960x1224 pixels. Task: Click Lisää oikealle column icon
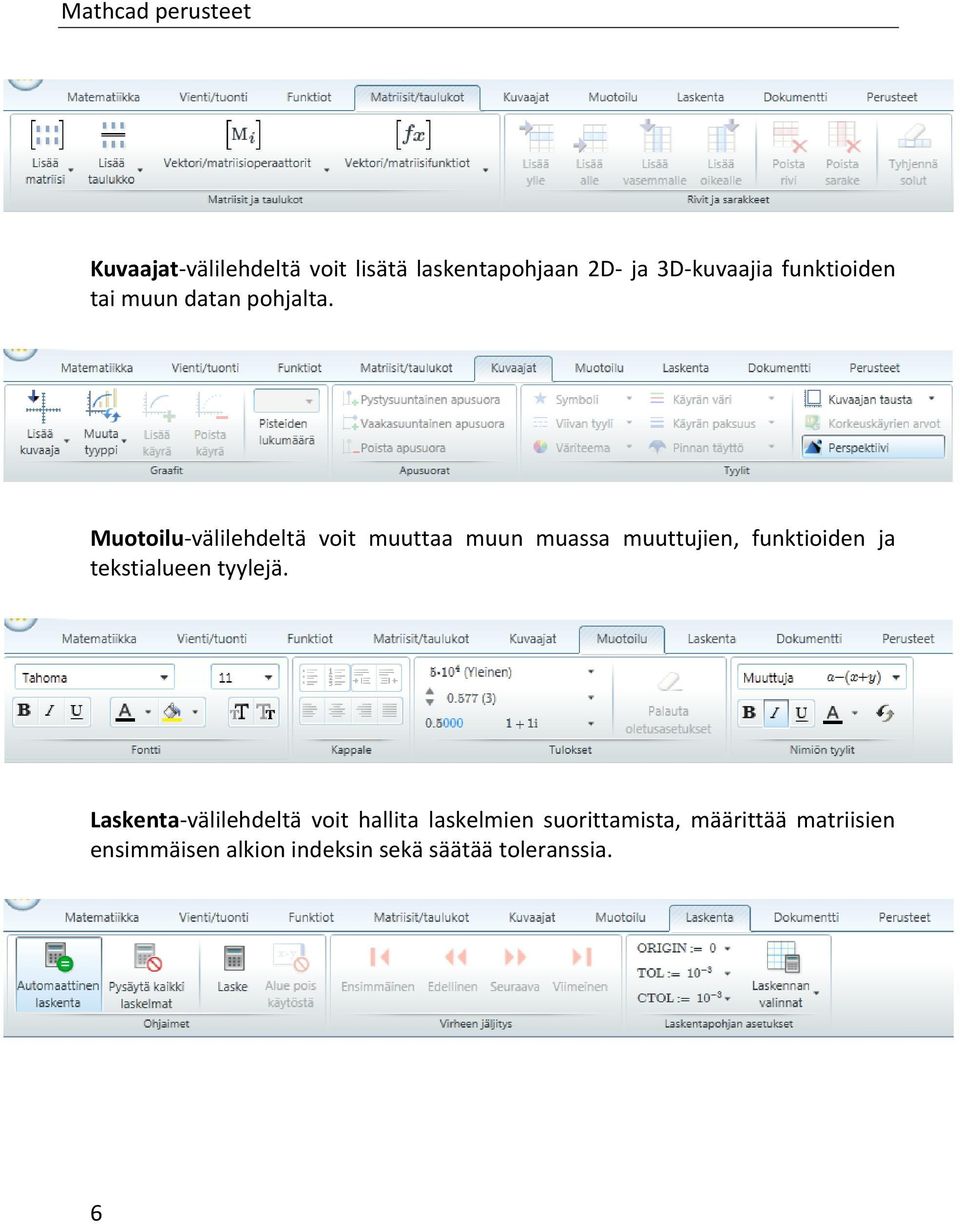[x=721, y=136]
